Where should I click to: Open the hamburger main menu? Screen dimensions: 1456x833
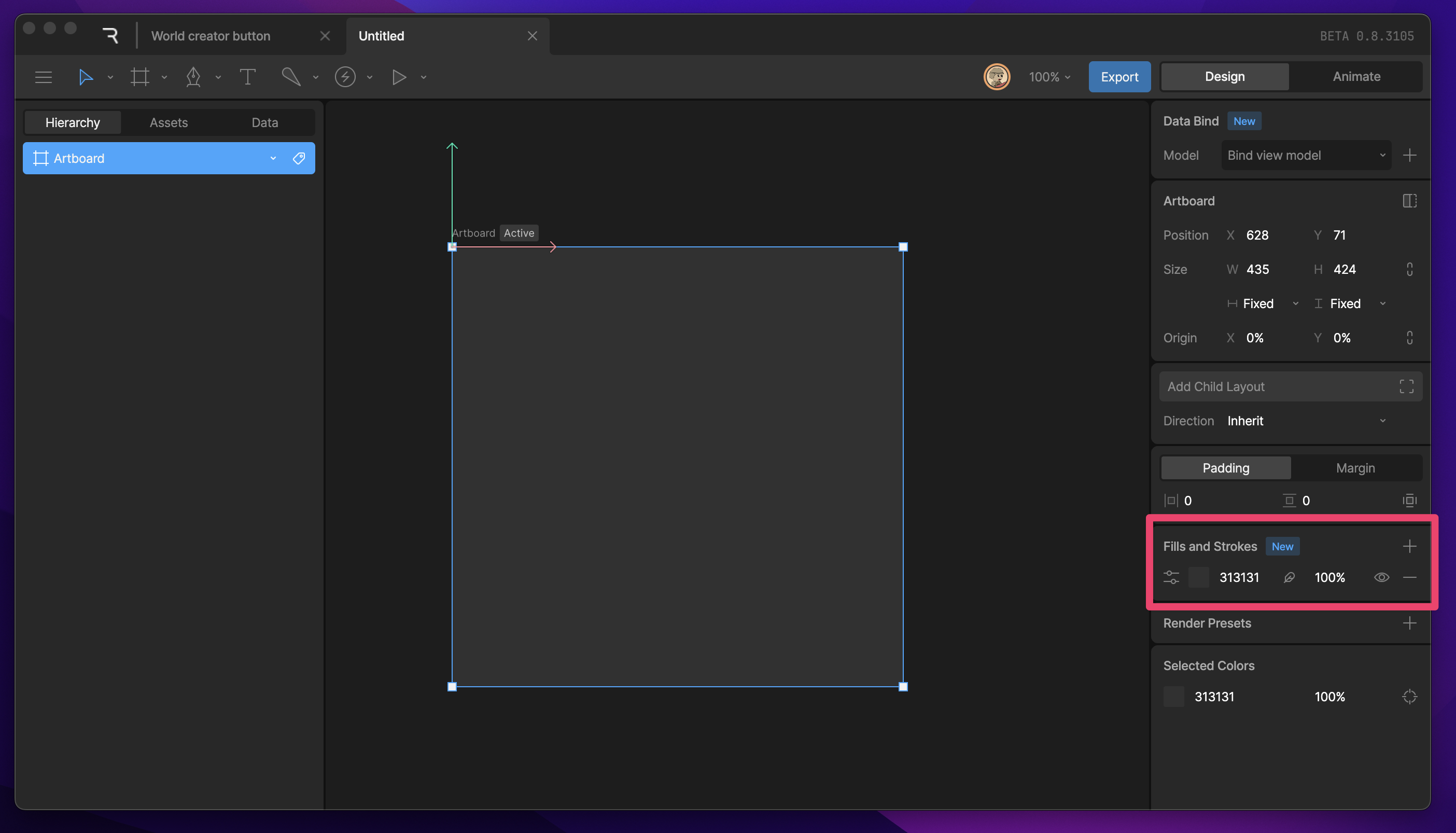(x=44, y=77)
